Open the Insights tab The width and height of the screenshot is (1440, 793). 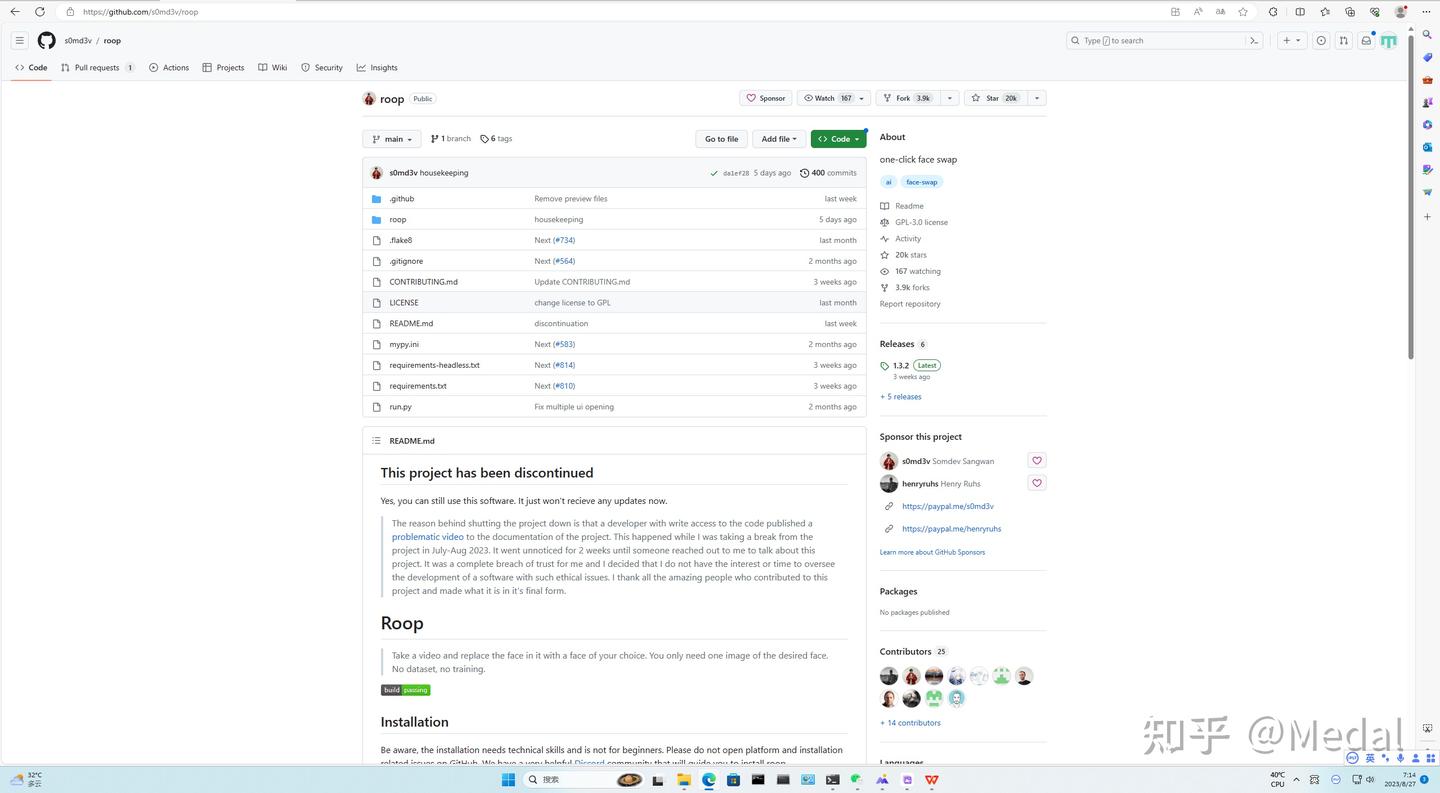pos(377,68)
